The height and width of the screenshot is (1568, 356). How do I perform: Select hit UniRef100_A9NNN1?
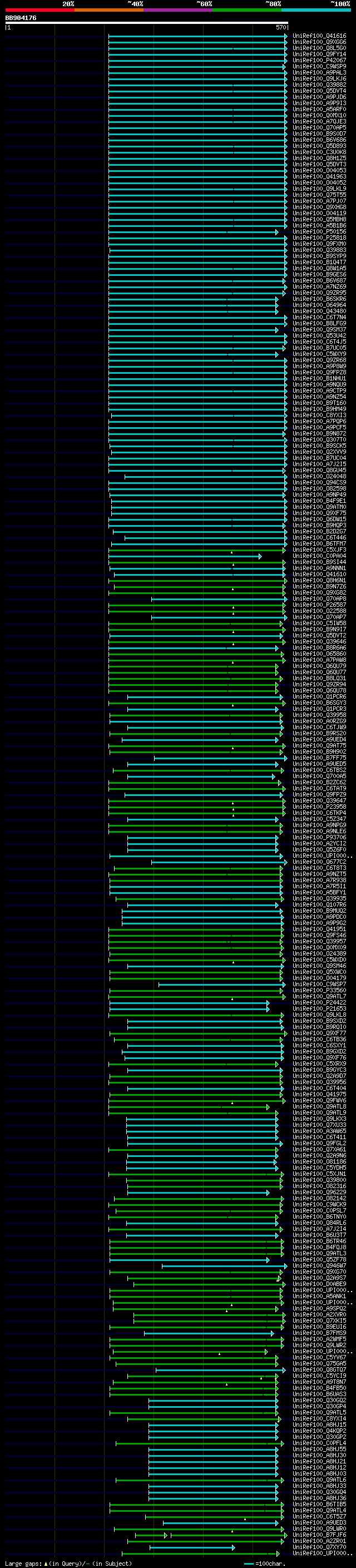pos(319,568)
